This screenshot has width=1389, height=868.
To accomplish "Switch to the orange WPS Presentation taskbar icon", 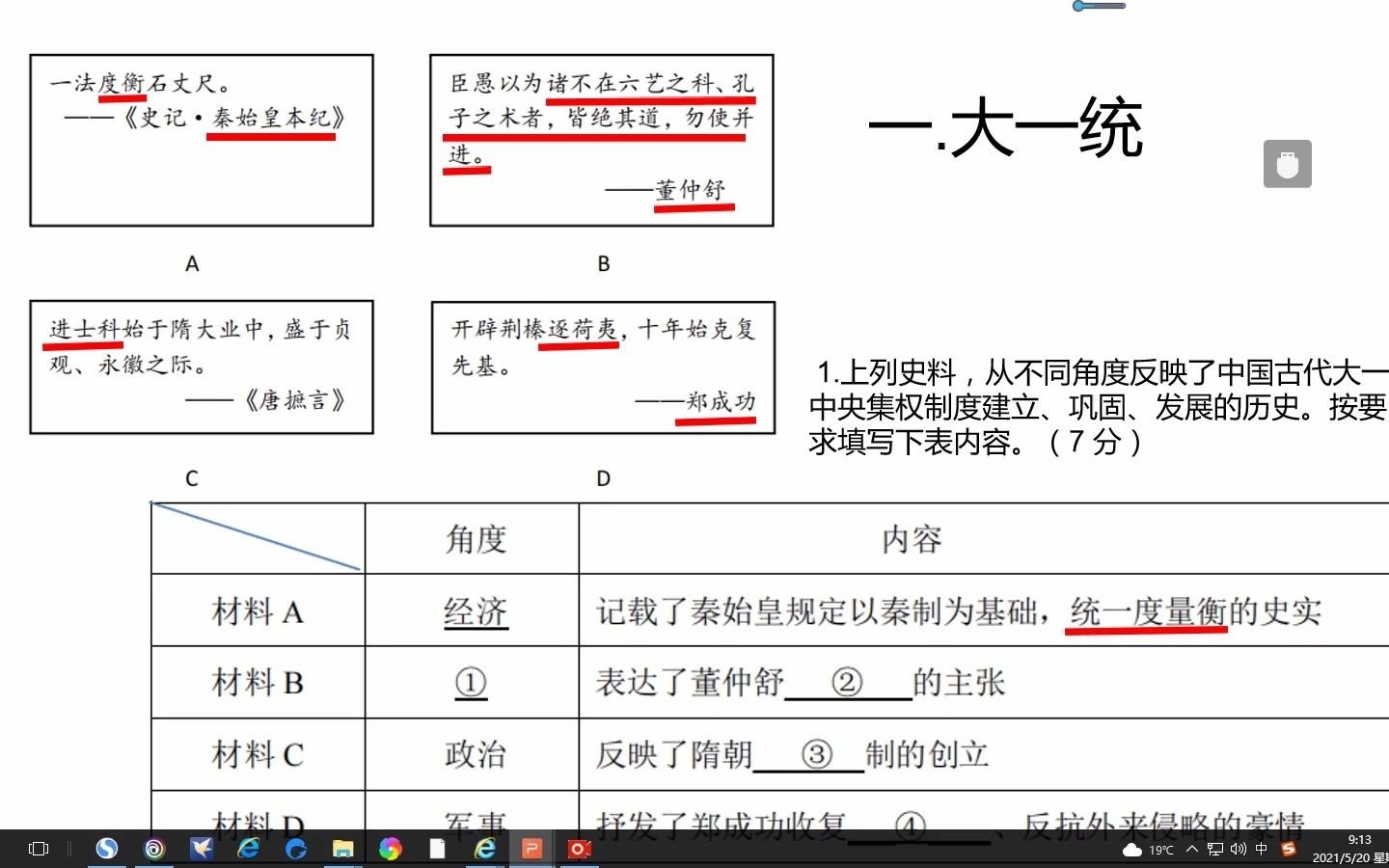I will 531,849.
